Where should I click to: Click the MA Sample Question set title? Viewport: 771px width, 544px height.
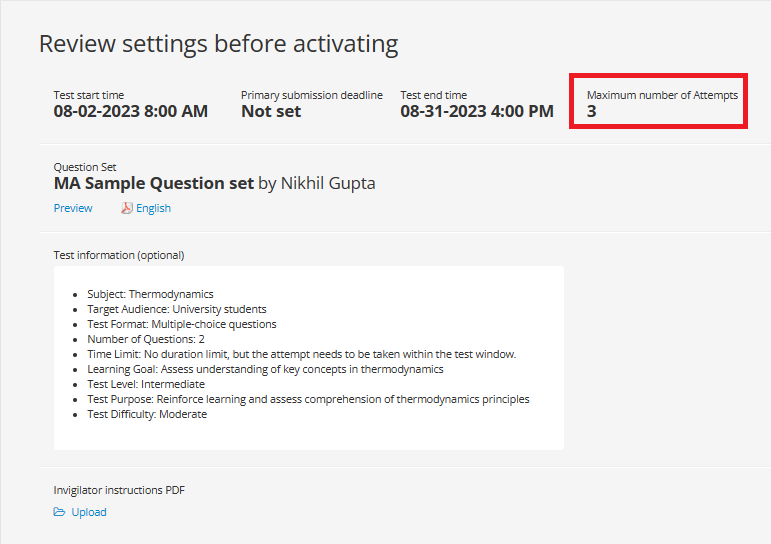[154, 183]
